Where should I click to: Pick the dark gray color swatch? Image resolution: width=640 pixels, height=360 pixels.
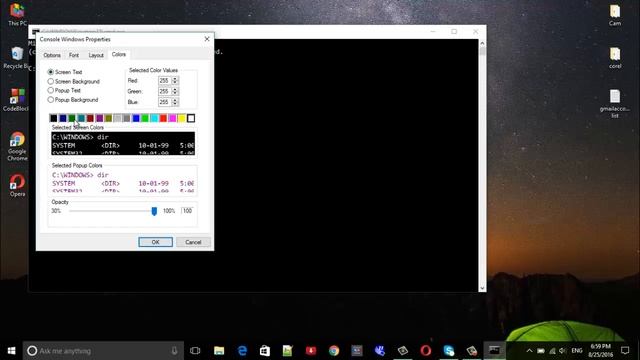(x=127, y=118)
